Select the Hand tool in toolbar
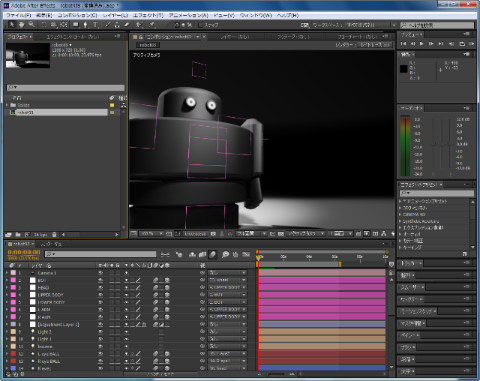The image size is (480, 381). coord(21,25)
